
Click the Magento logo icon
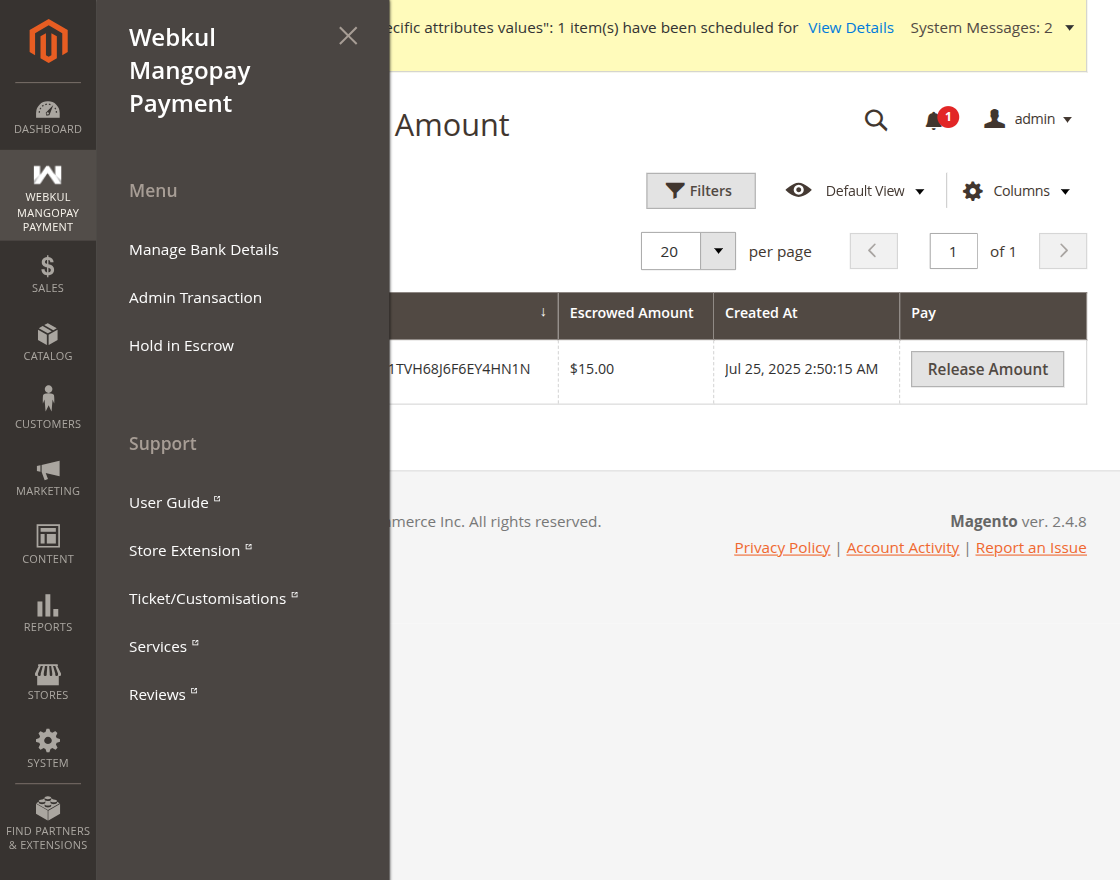48,41
